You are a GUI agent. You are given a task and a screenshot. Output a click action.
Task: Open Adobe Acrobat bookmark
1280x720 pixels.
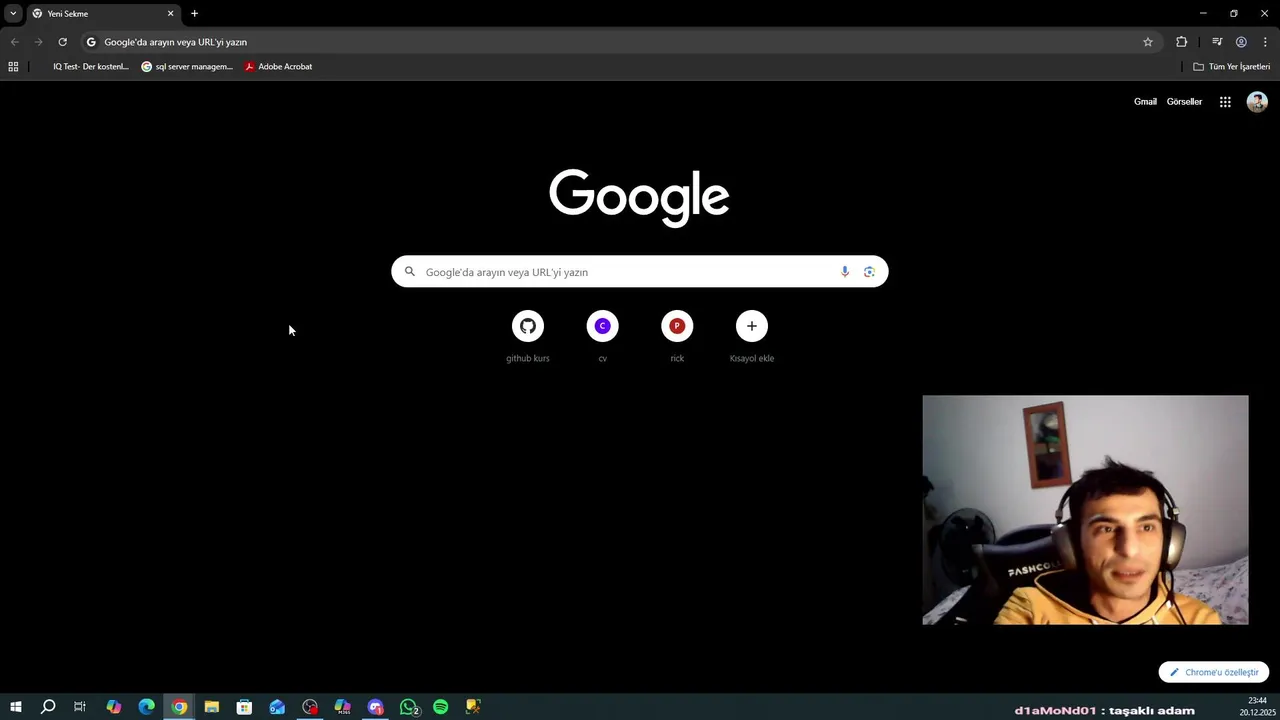click(278, 67)
